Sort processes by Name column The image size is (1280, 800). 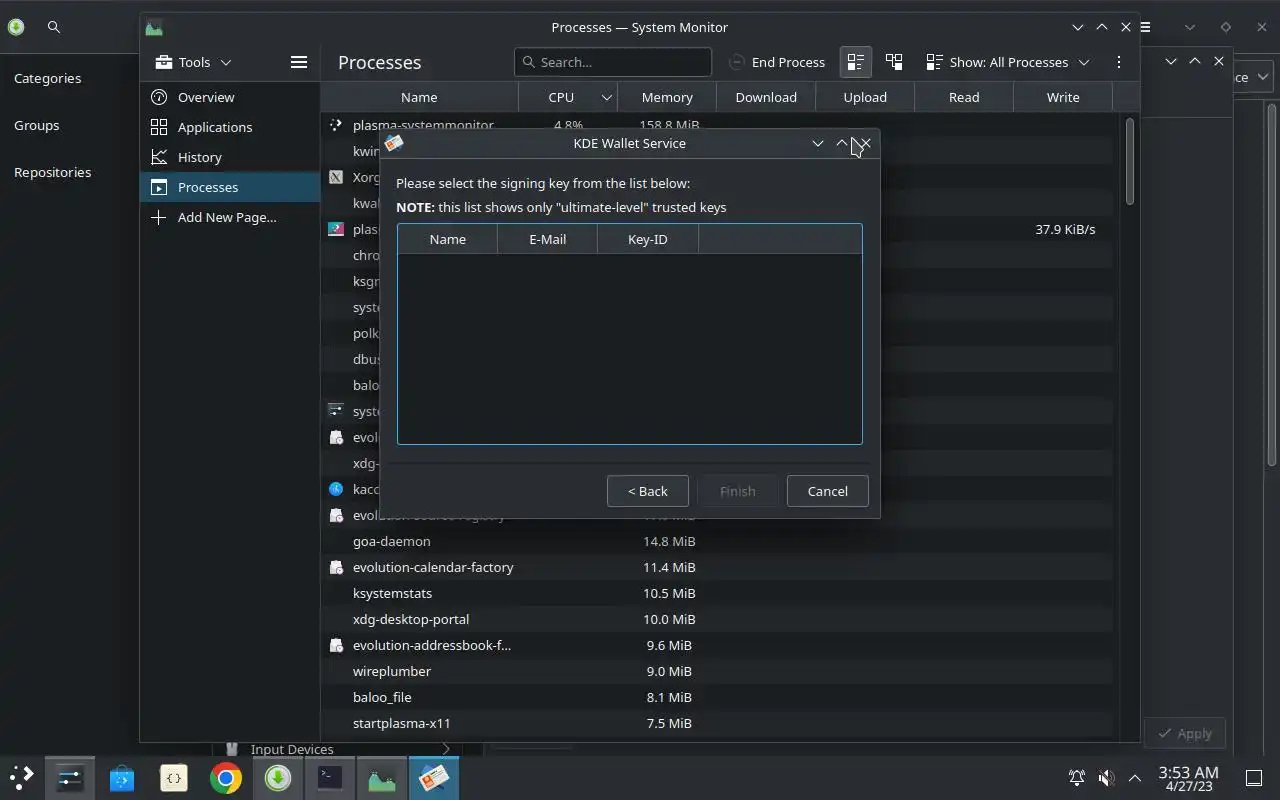pyautogui.click(x=419, y=97)
